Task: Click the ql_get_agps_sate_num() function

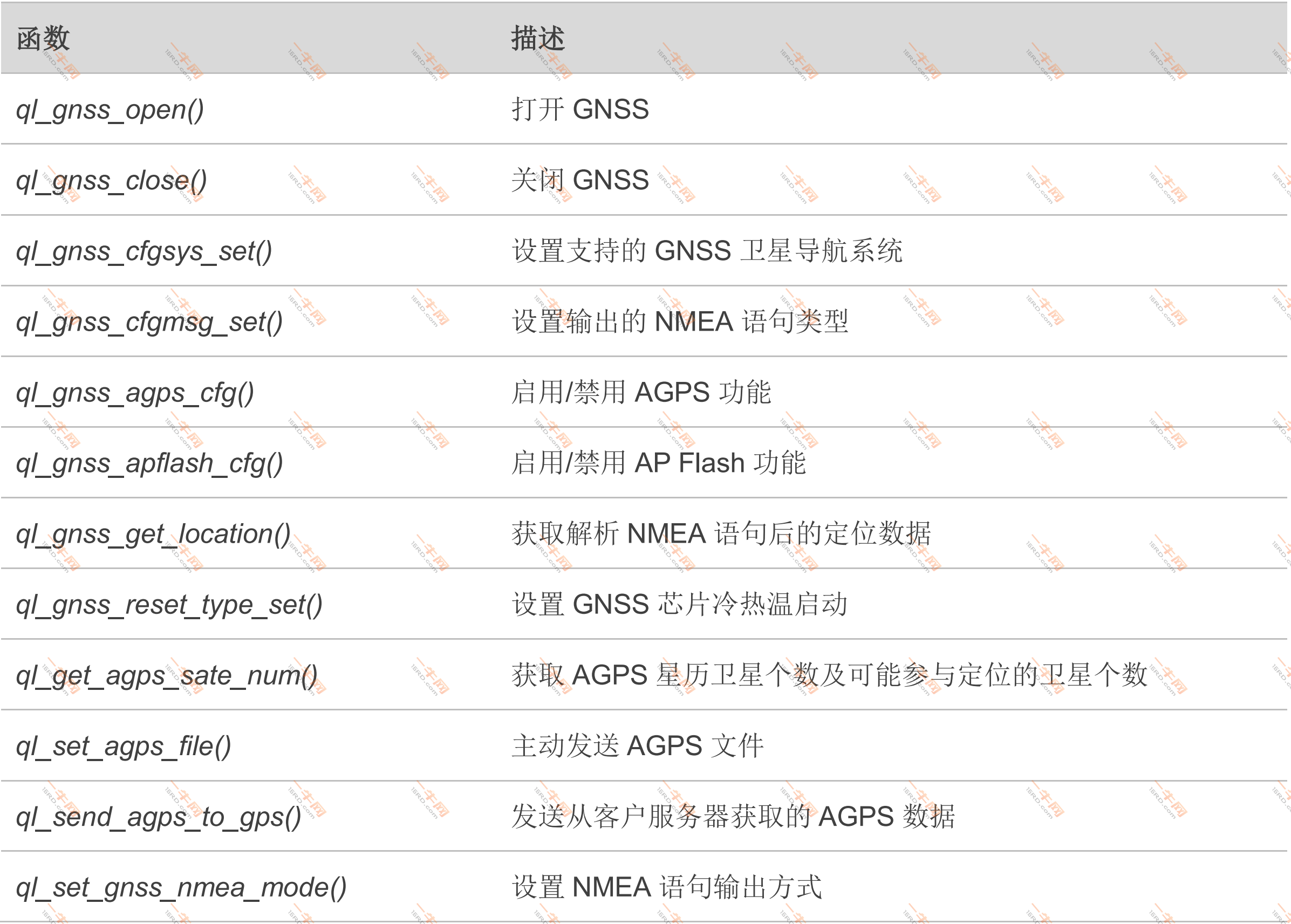Action: [x=168, y=676]
